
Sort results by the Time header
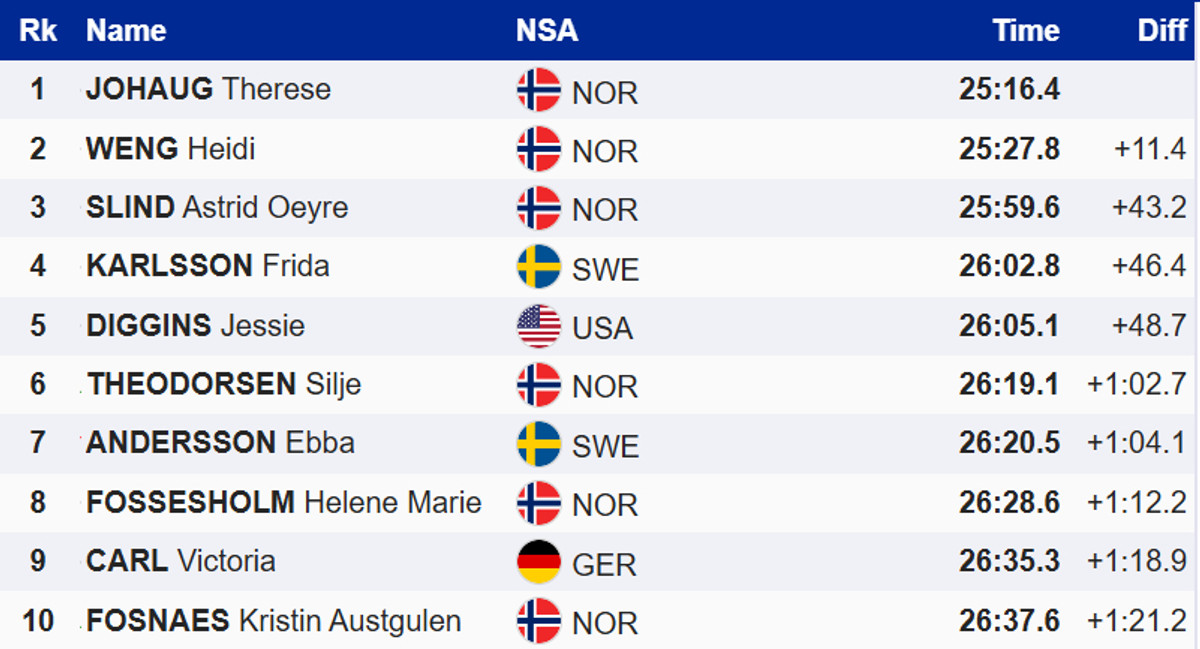1026,30
